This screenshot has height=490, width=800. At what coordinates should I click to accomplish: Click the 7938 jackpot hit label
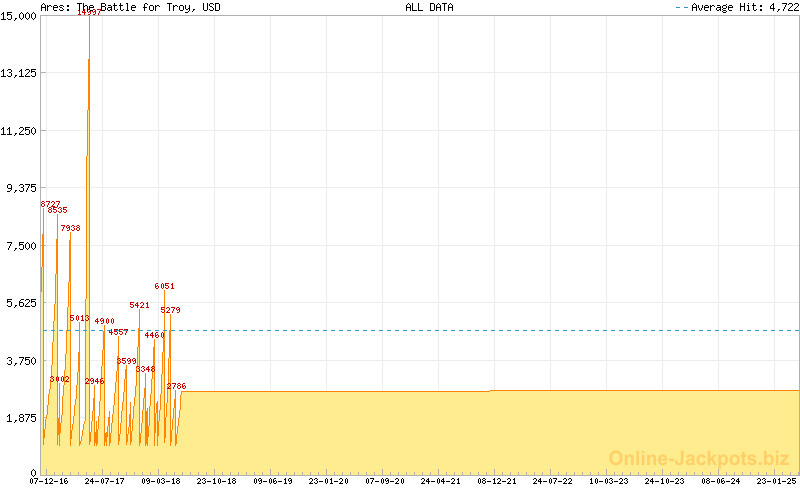pos(70,228)
